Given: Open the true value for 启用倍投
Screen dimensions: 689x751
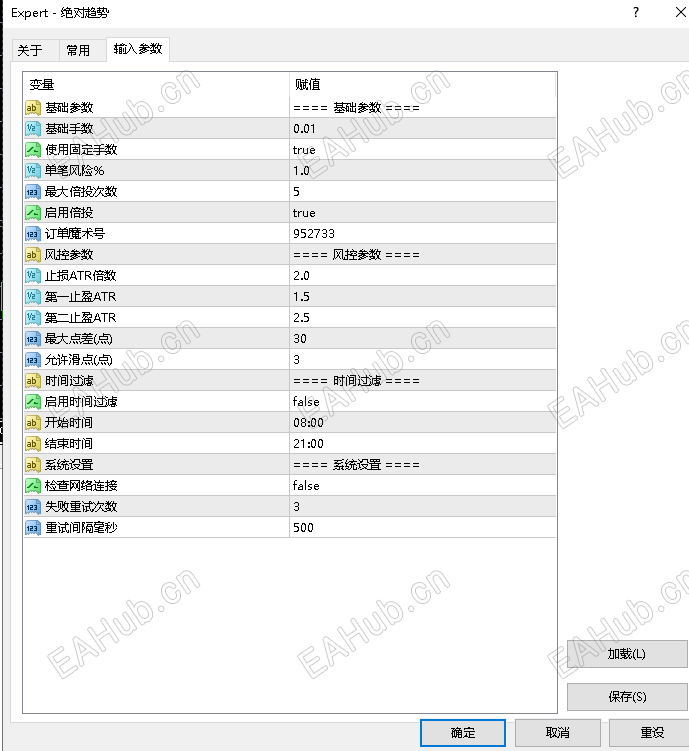Looking at the screenshot, I should 423,213.
